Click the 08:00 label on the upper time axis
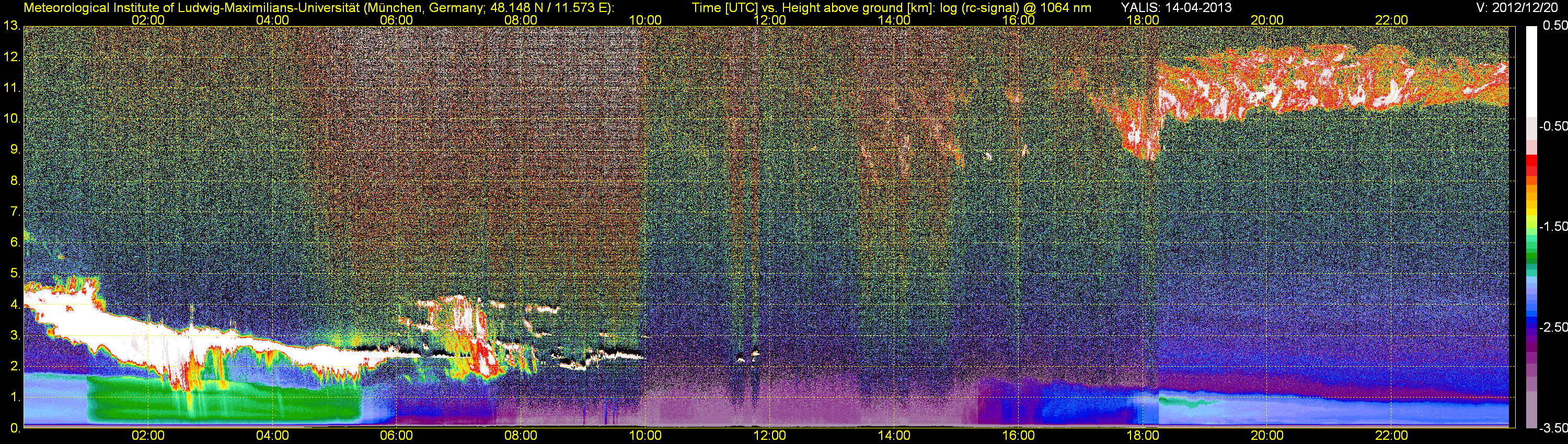Image resolution: width=1568 pixels, height=444 pixels. coord(521,20)
